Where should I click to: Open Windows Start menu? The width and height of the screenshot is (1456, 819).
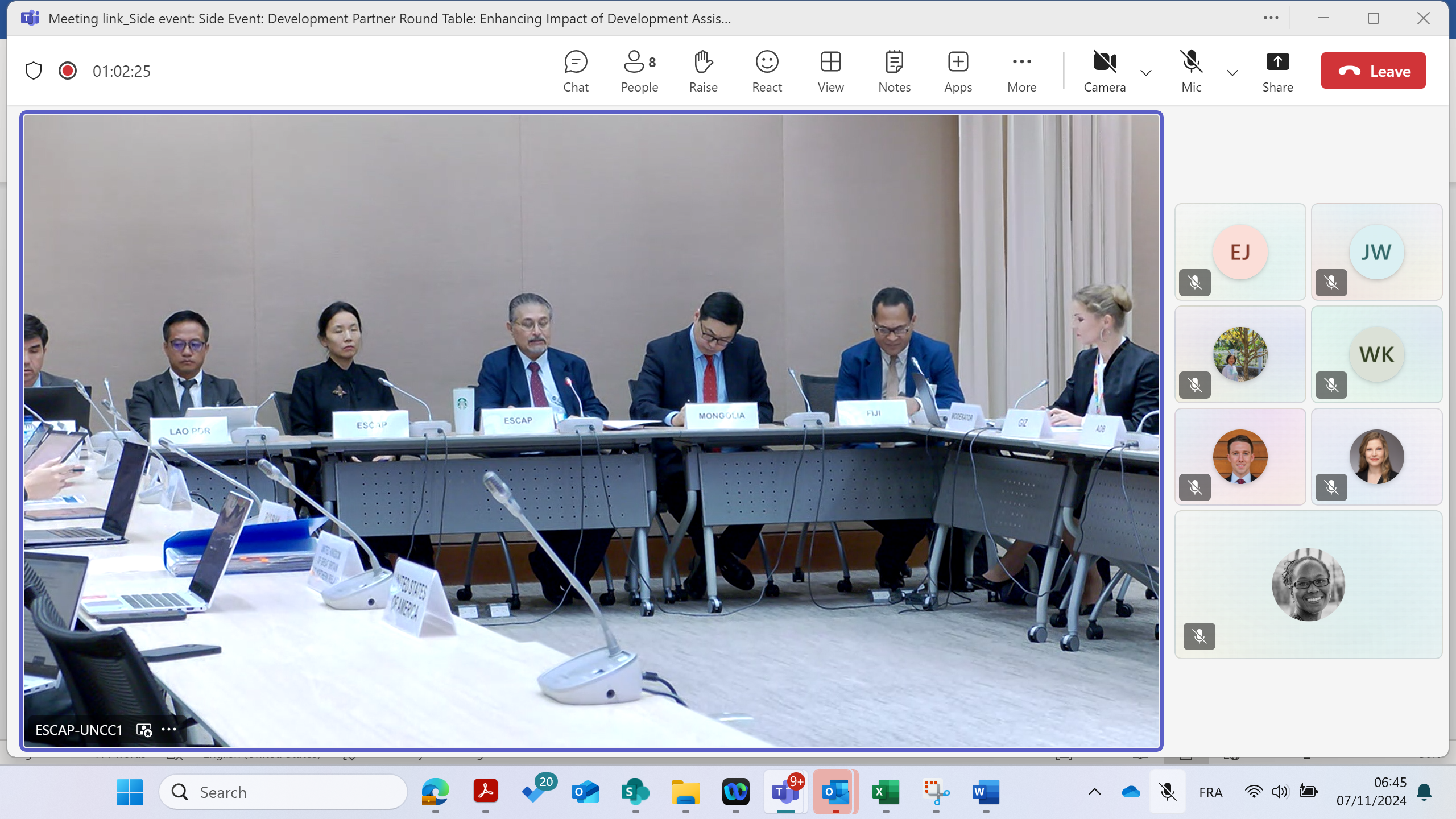coord(130,792)
